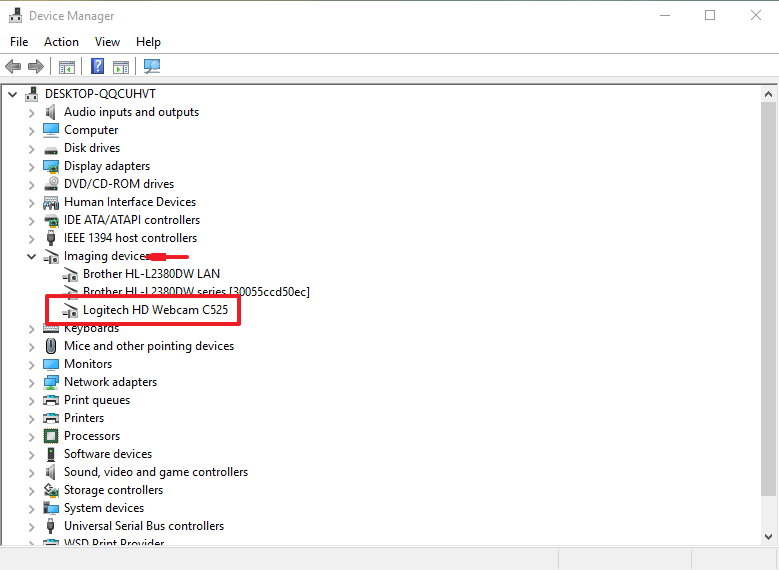Click Scan for hardware changes toolbar icon
Image resolution: width=779 pixels, height=570 pixels.
pos(152,66)
